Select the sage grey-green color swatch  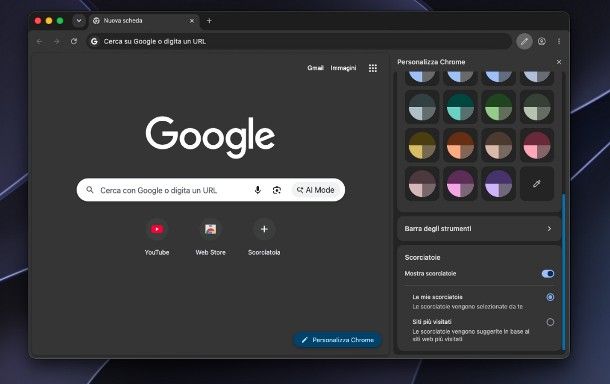537,107
